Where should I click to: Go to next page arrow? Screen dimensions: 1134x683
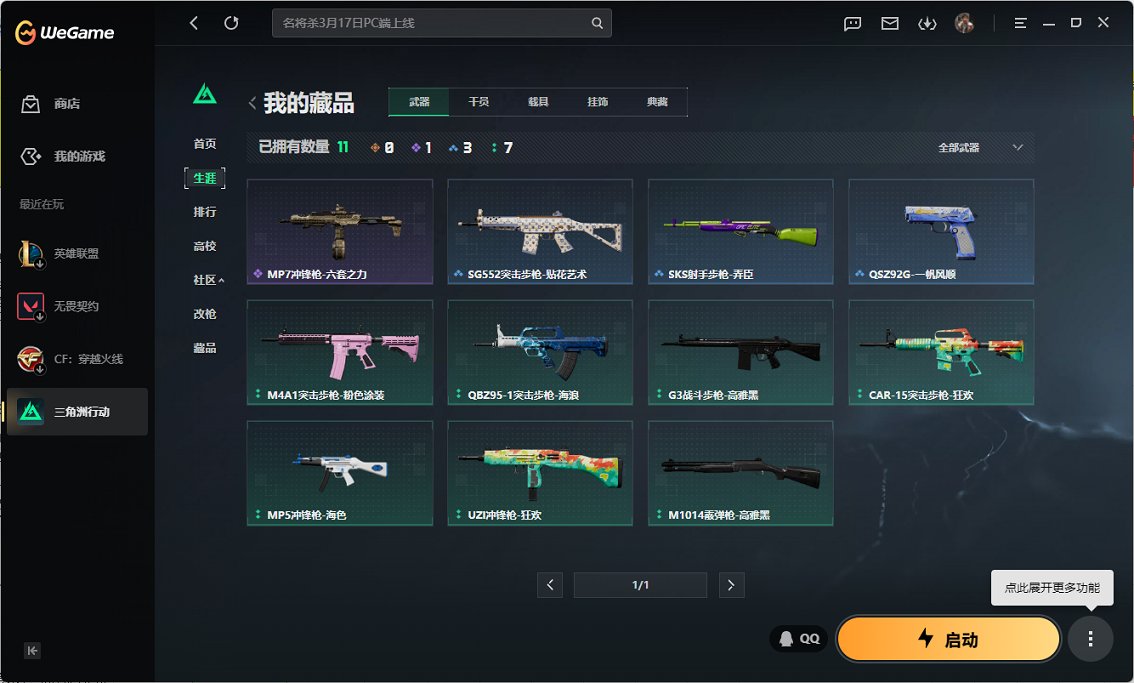[x=731, y=585]
